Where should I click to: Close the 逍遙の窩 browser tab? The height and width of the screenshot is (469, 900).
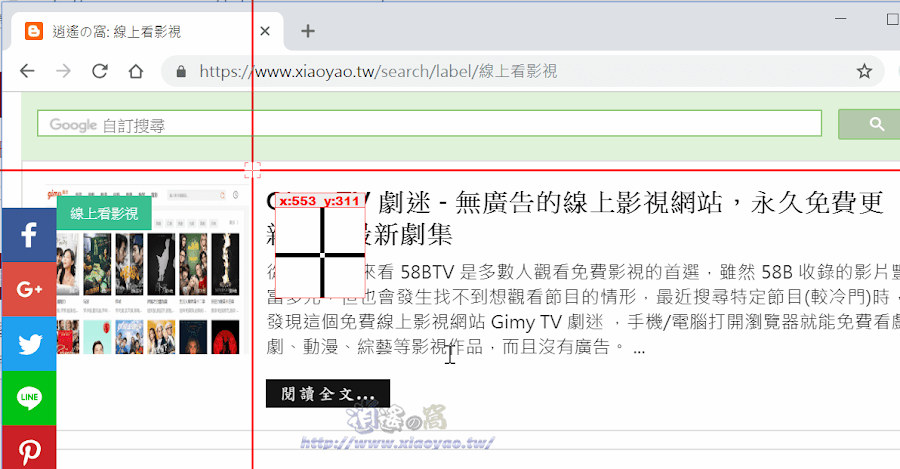tap(265, 31)
